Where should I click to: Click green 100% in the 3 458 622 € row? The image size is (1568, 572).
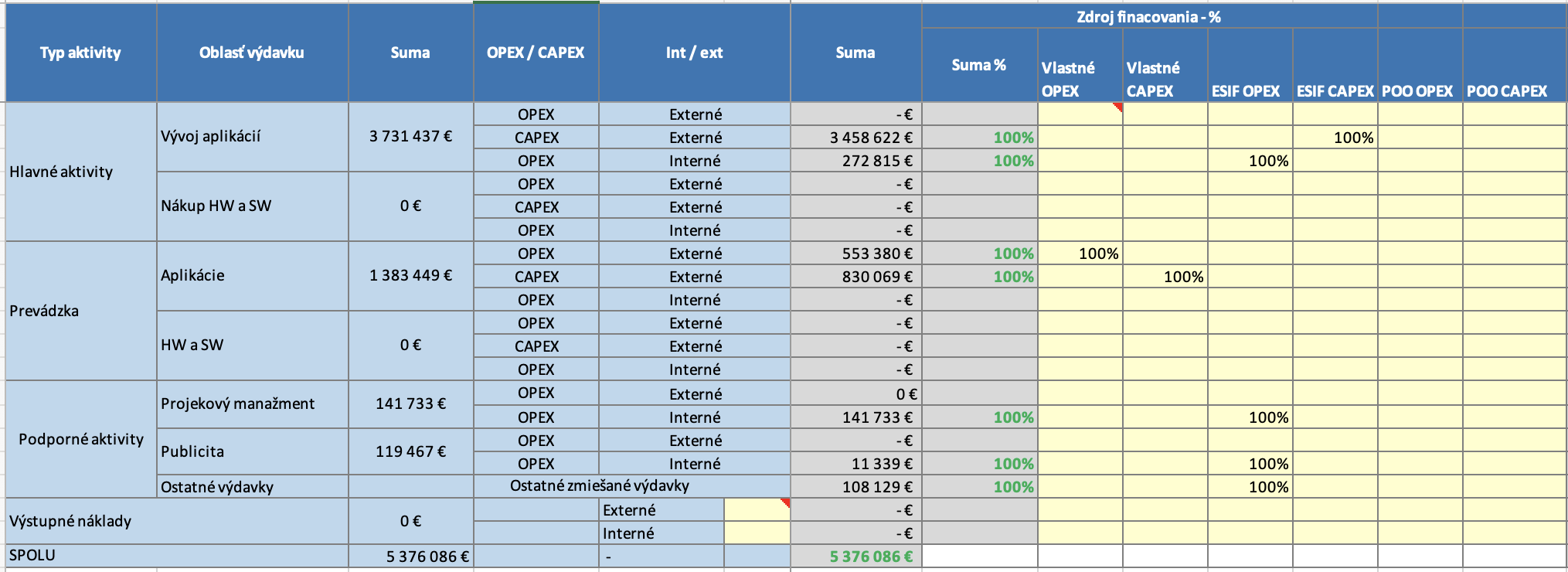tap(979, 138)
